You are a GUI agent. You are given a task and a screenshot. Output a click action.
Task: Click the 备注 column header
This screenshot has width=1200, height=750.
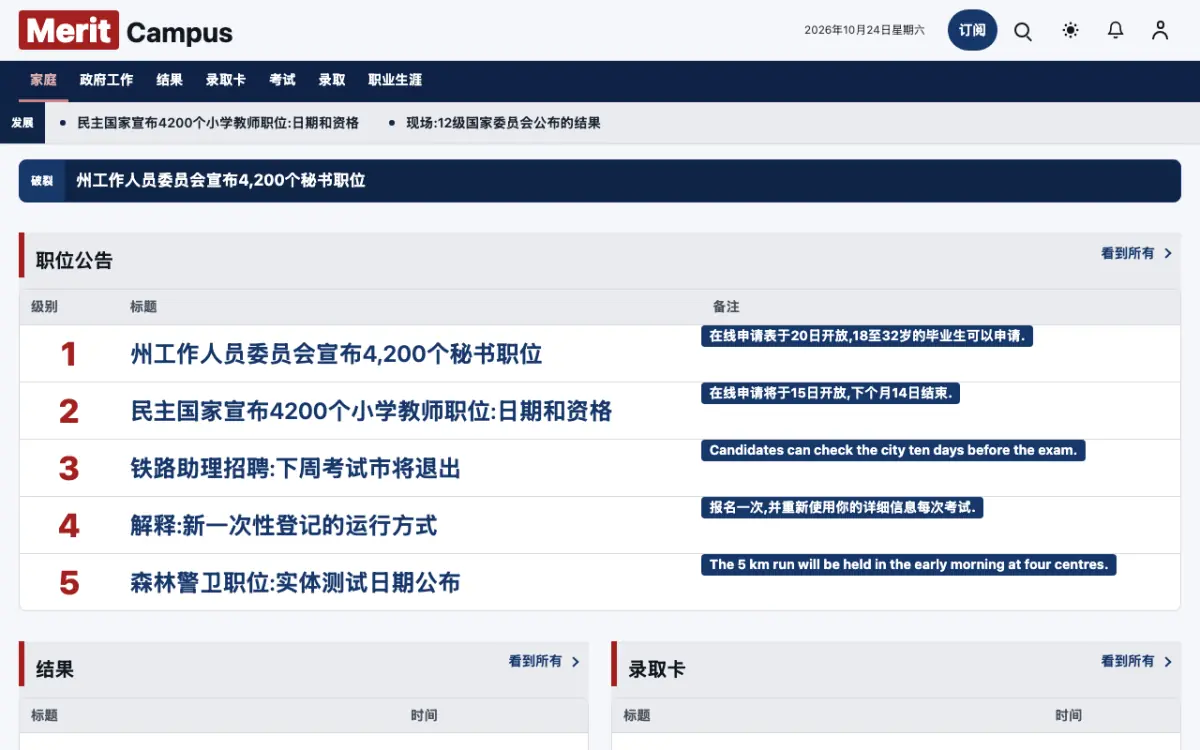point(726,307)
